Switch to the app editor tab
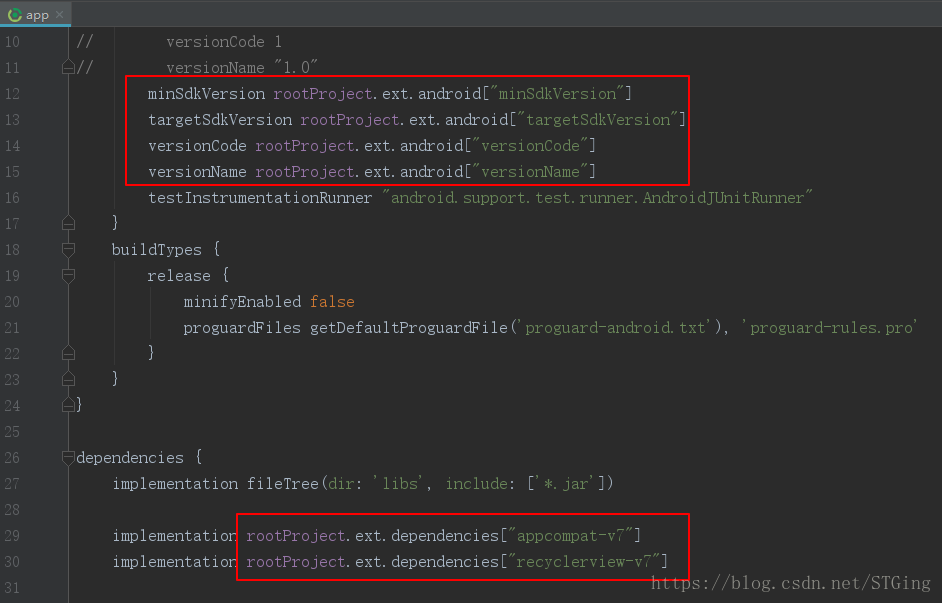Screen dimensions: 942x603 [35, 14]
